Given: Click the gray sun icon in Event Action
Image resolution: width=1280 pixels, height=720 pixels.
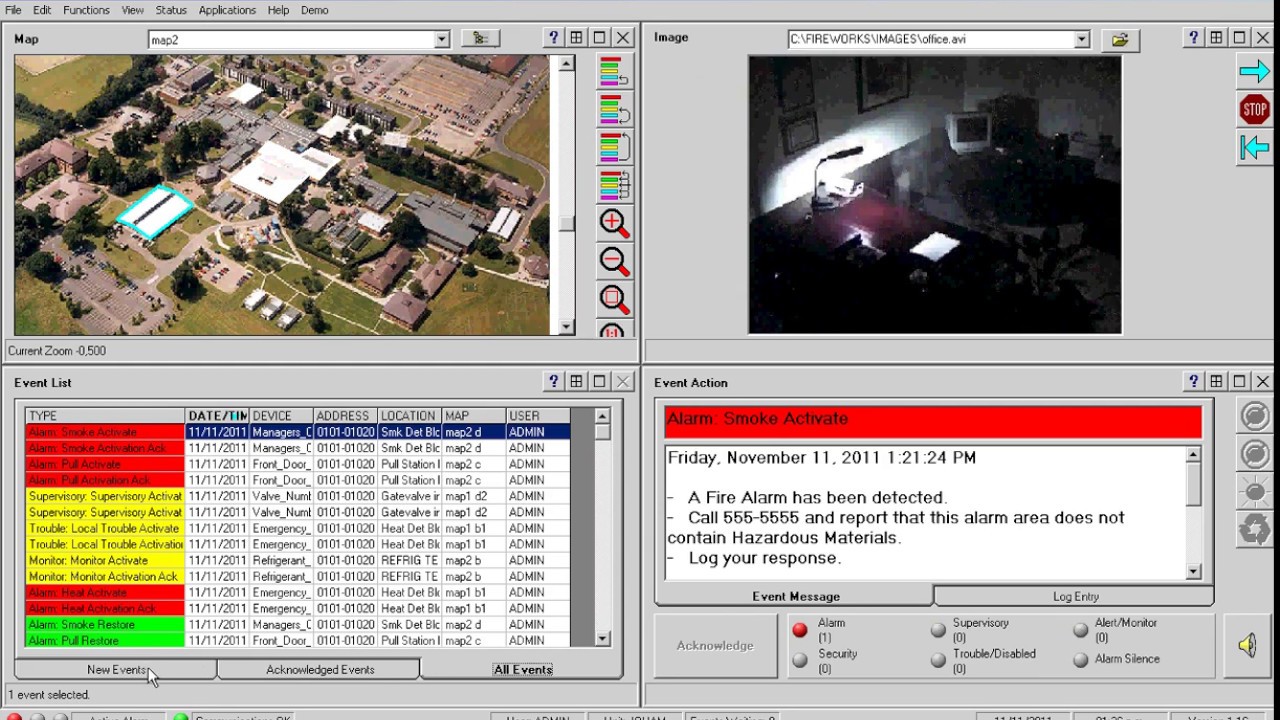Looking at the screenshot, I should coord(1254,491).
